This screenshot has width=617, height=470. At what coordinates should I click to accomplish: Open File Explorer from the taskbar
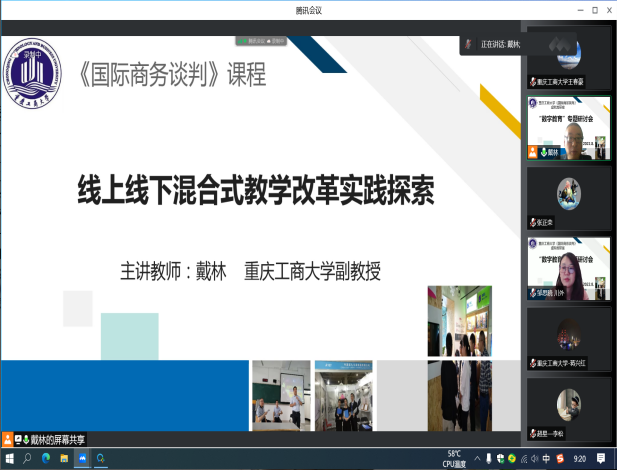63,460
